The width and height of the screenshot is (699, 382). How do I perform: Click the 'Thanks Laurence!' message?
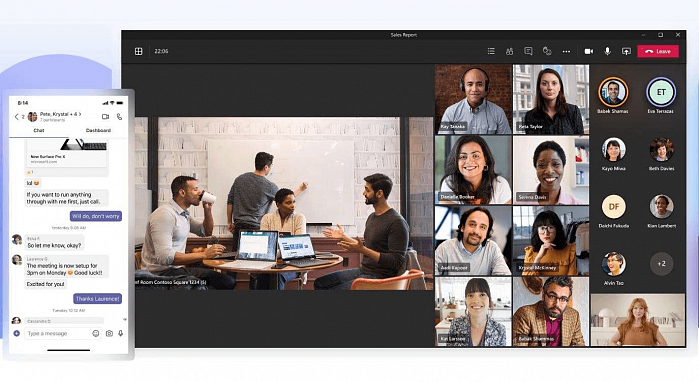click(97, 299)
